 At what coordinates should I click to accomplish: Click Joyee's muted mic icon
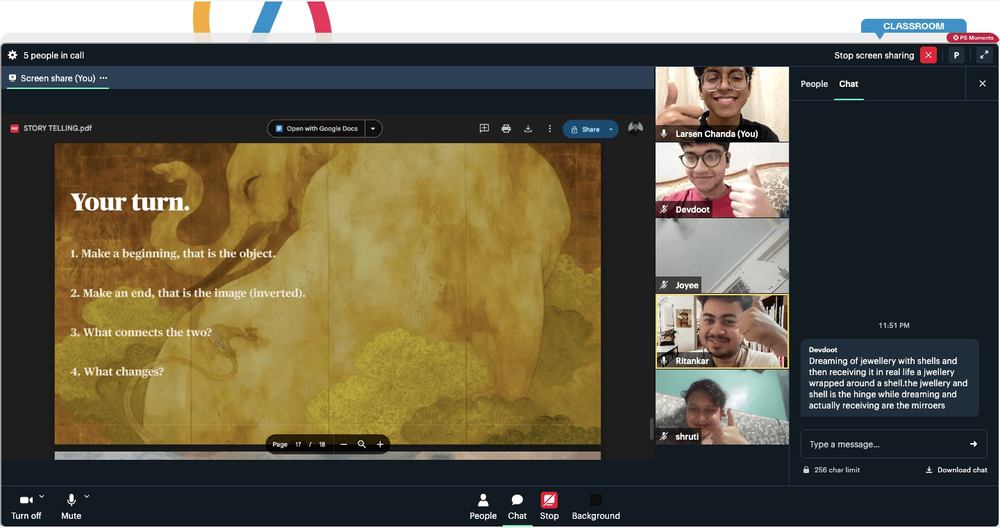664,285
